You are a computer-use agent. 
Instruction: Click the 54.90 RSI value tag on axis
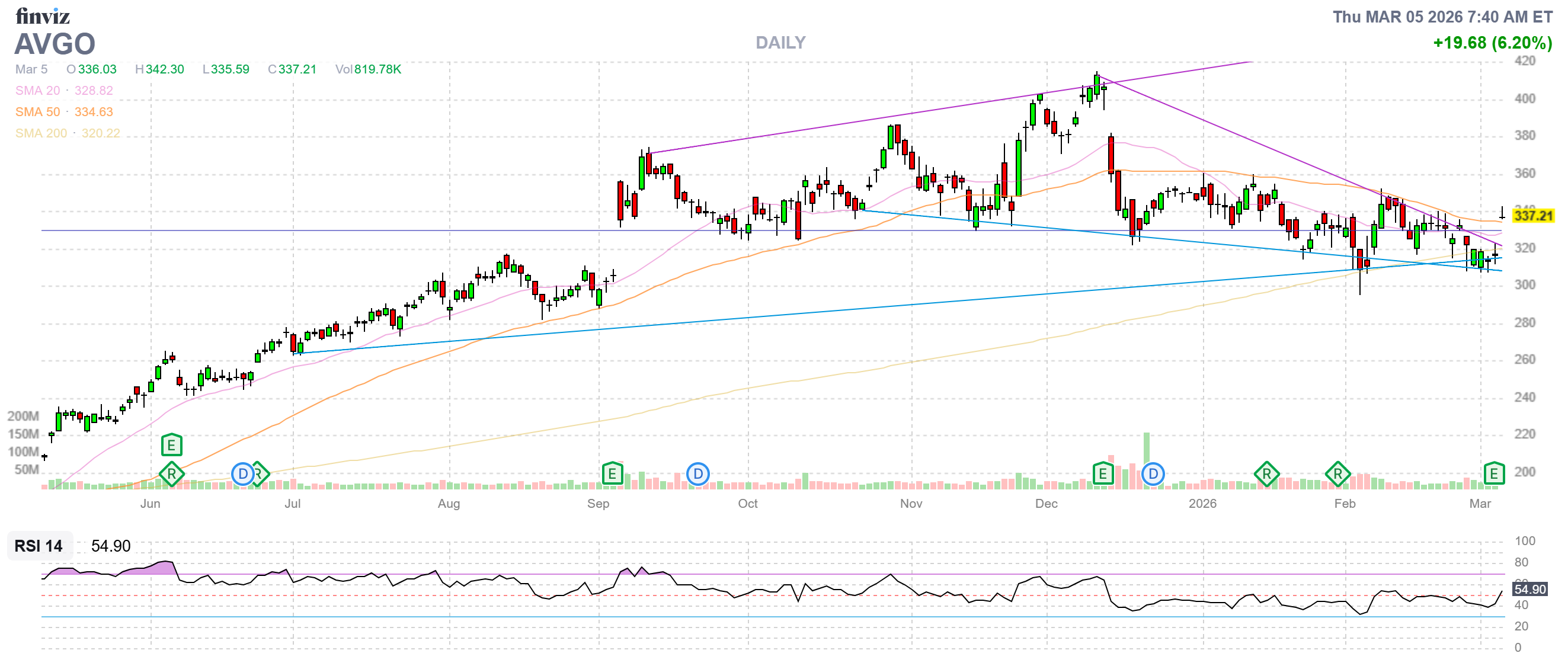[1529, 590]
